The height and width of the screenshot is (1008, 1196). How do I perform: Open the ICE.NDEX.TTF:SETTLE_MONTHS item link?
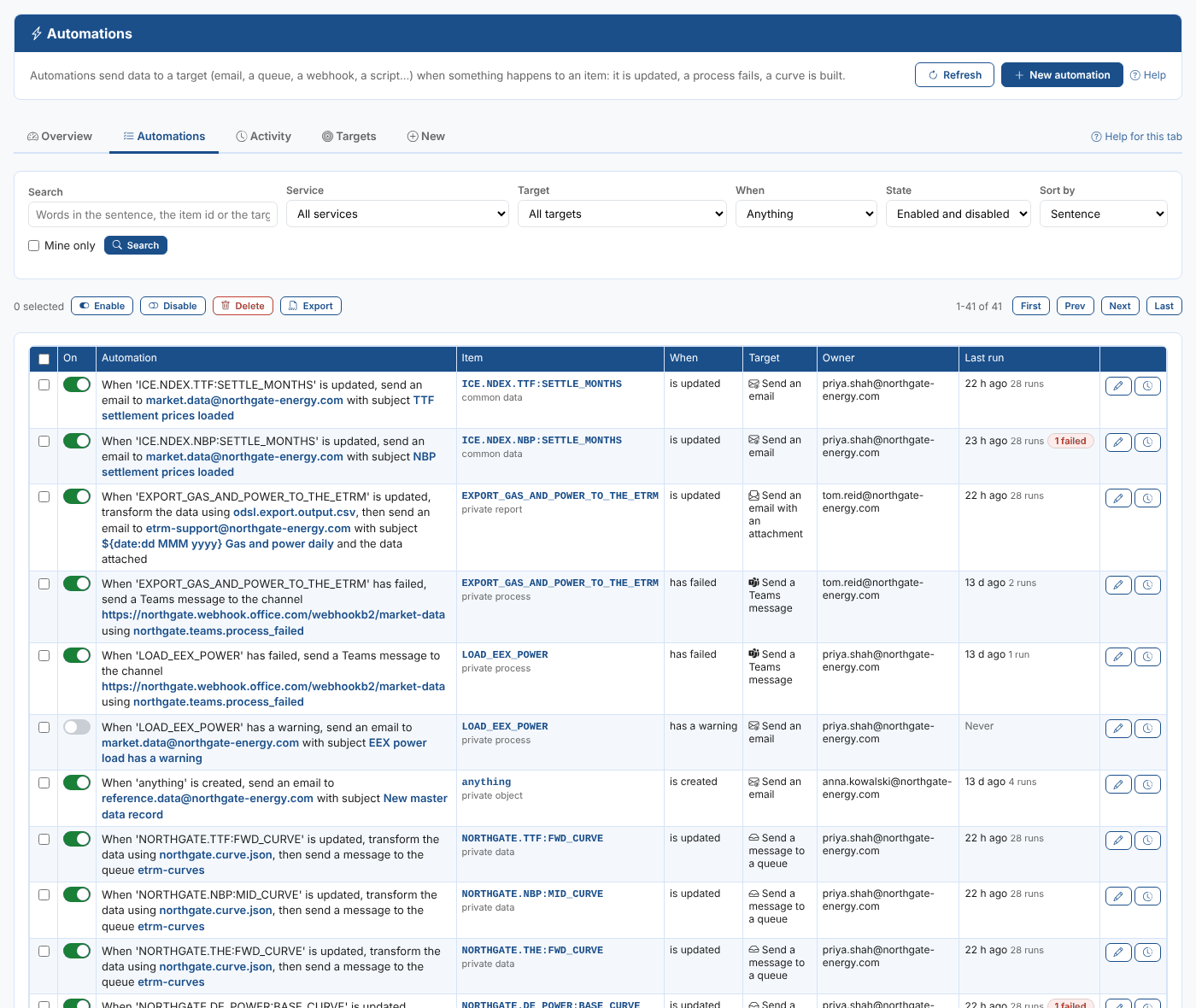pyautogui.click(x=542, y=384)
